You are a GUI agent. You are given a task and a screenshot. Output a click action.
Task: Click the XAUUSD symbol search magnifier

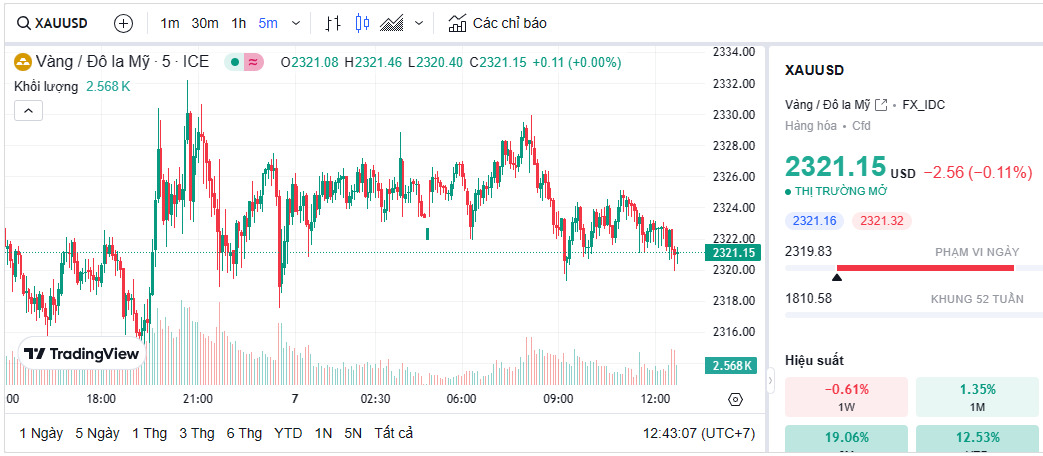(23, 23)
